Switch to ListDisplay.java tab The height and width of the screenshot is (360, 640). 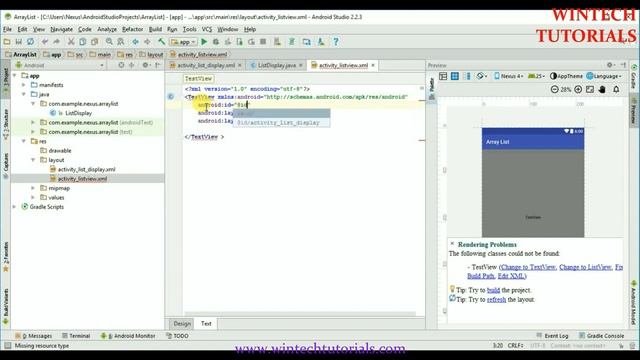tap(277, 65)
